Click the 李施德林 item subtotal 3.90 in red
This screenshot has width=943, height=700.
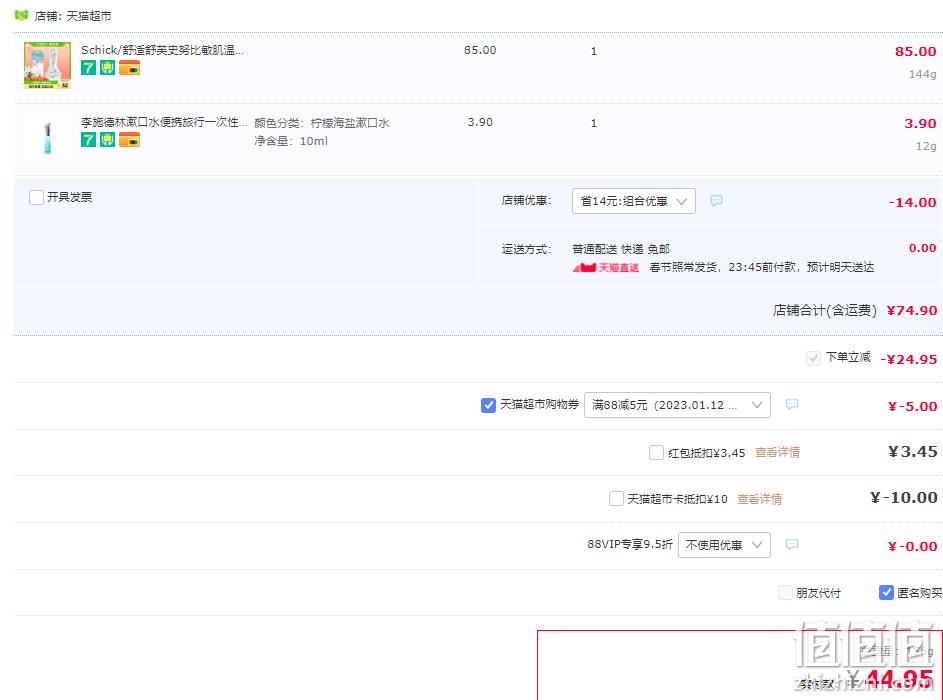coord(920,124)
